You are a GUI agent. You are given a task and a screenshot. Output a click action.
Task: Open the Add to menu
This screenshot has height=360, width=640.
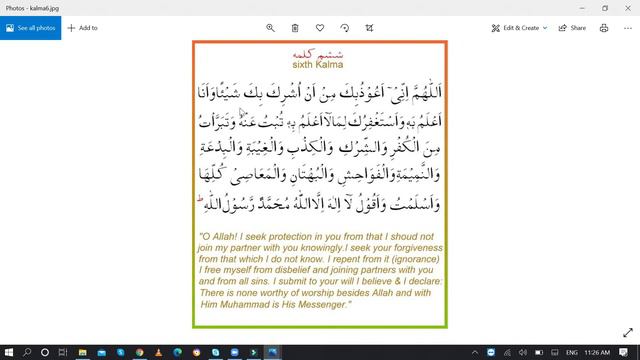pyautogui.click(x=82, y=28)
